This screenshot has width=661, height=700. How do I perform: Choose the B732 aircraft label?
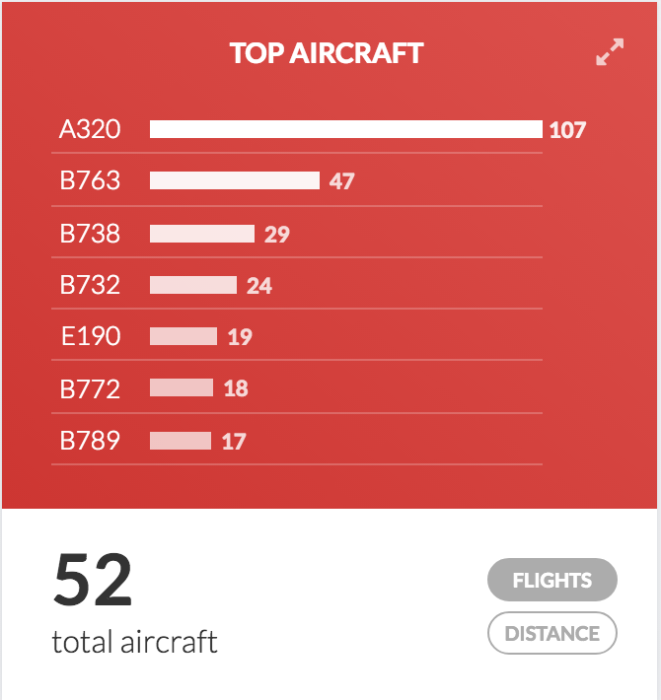coord(90,285)
